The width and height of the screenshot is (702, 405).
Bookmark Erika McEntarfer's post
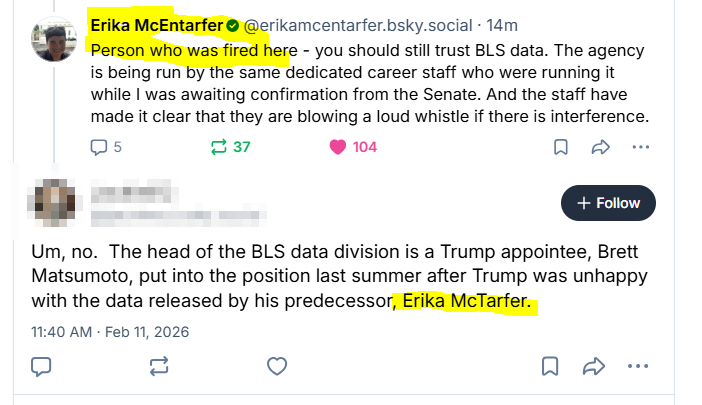click(x=561, y=147)
